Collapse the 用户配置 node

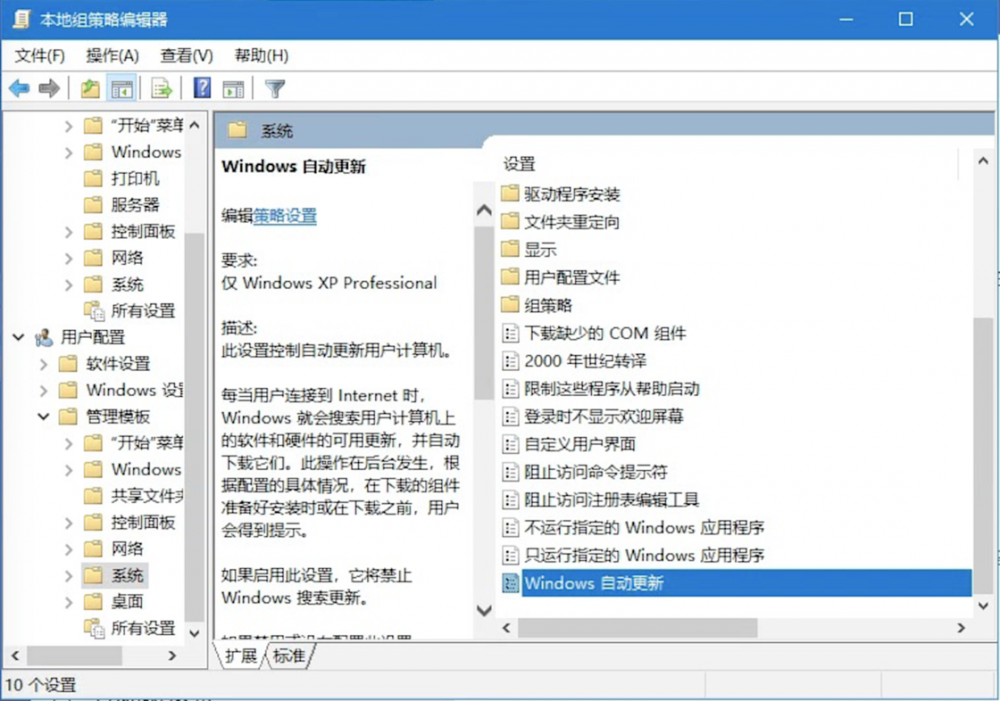[17, 337]
